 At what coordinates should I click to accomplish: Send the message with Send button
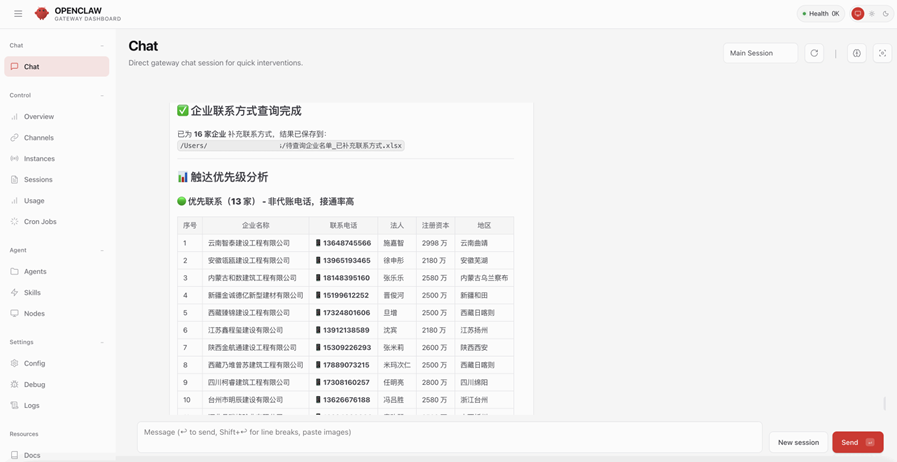[858, 442]
